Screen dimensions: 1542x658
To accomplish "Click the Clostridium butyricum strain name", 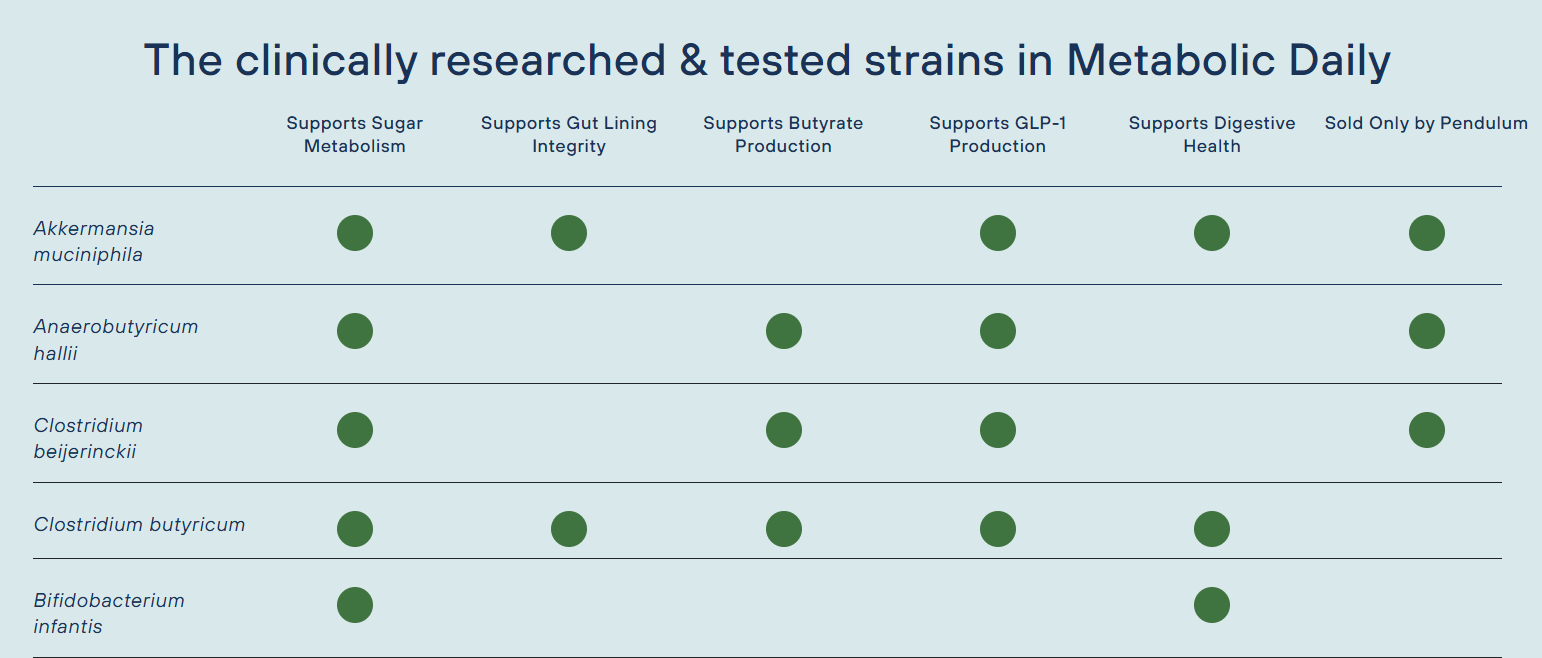I will click(x=139, y=525).
